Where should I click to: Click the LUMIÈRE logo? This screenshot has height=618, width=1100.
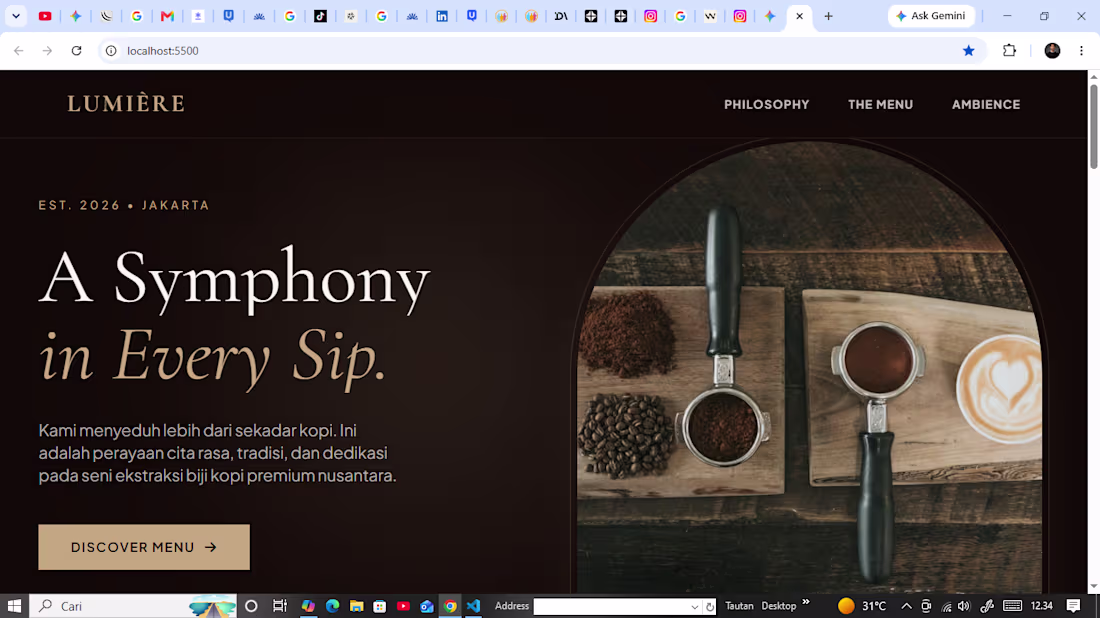point(126,104)
